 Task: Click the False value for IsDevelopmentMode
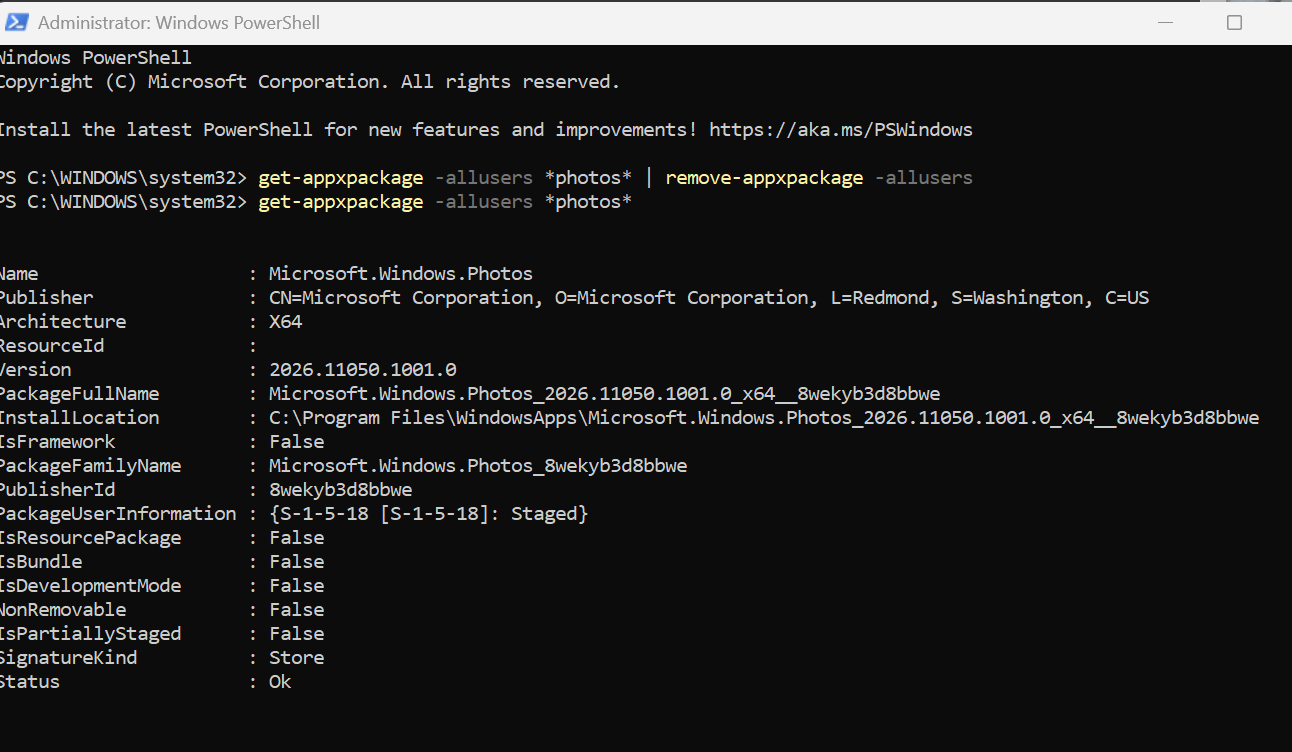coord(296,586)
